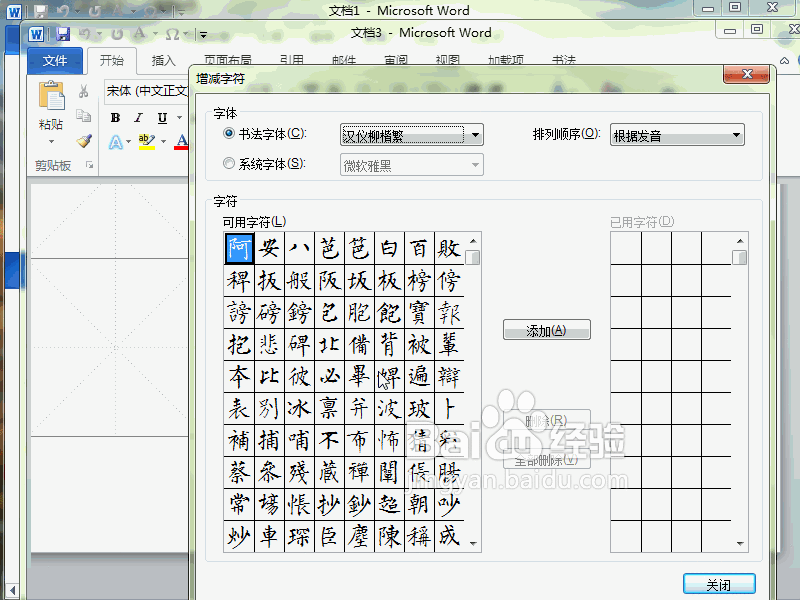Switch to the 插入 tab
800x600 pixels.
tap(163, 61)
